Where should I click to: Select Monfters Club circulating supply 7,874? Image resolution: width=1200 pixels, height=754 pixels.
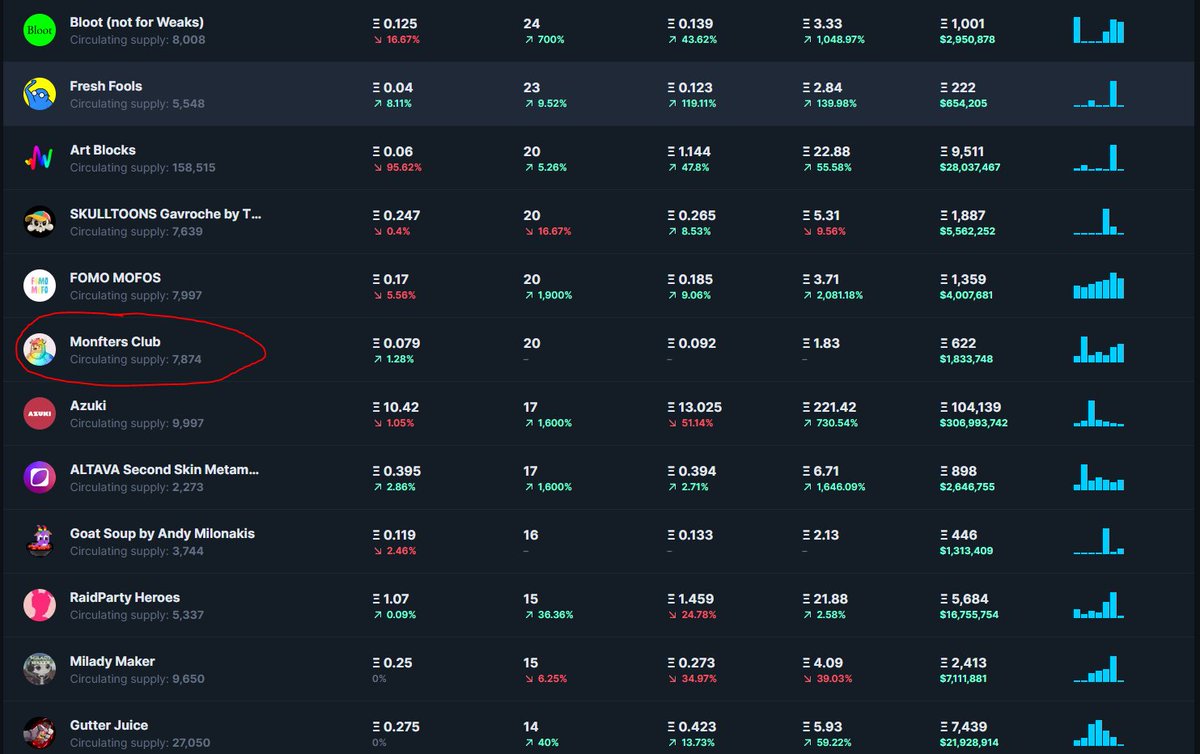tap(136, 359)
